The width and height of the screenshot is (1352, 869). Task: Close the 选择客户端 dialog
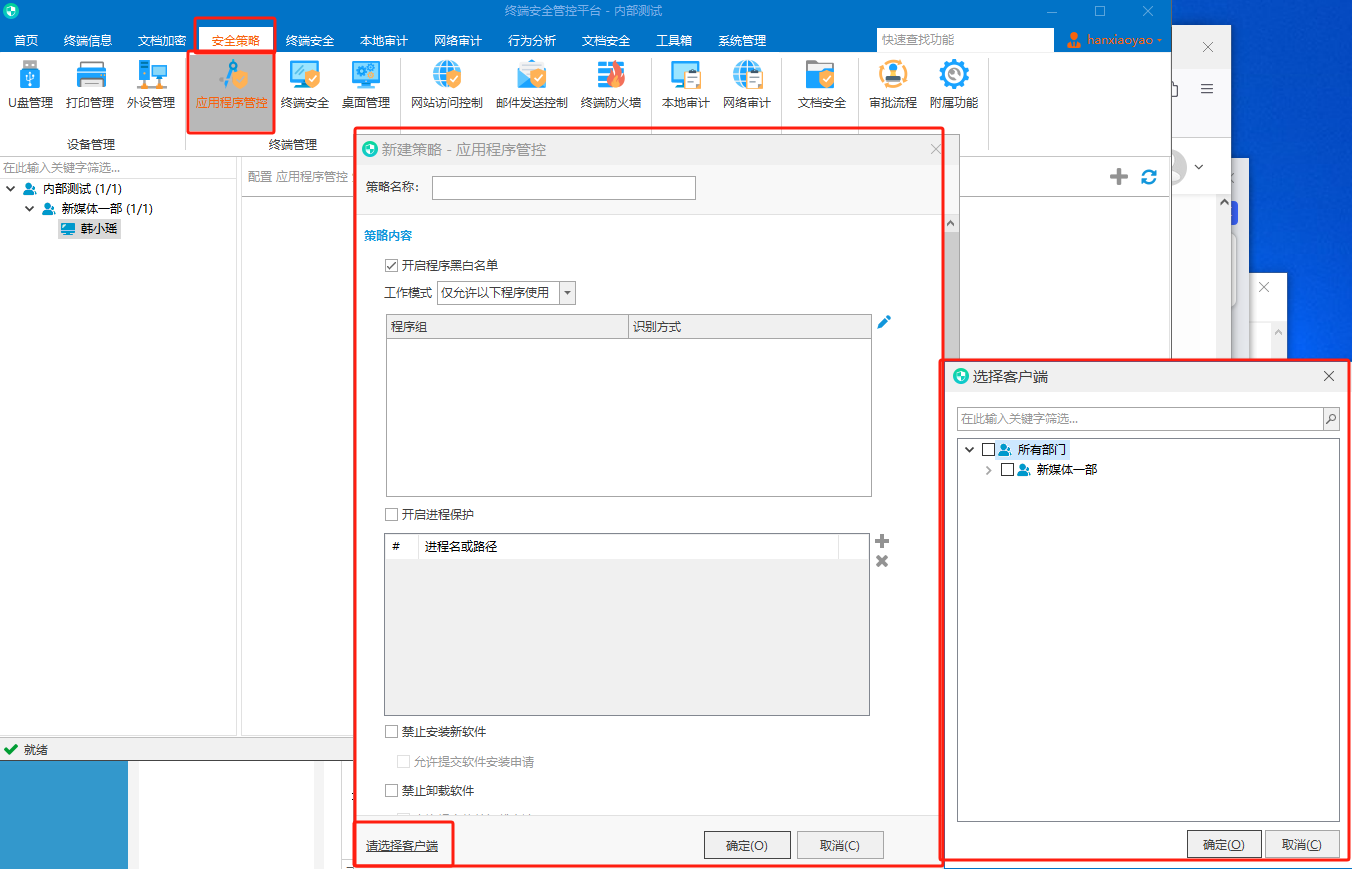[x=1329, y=377]
